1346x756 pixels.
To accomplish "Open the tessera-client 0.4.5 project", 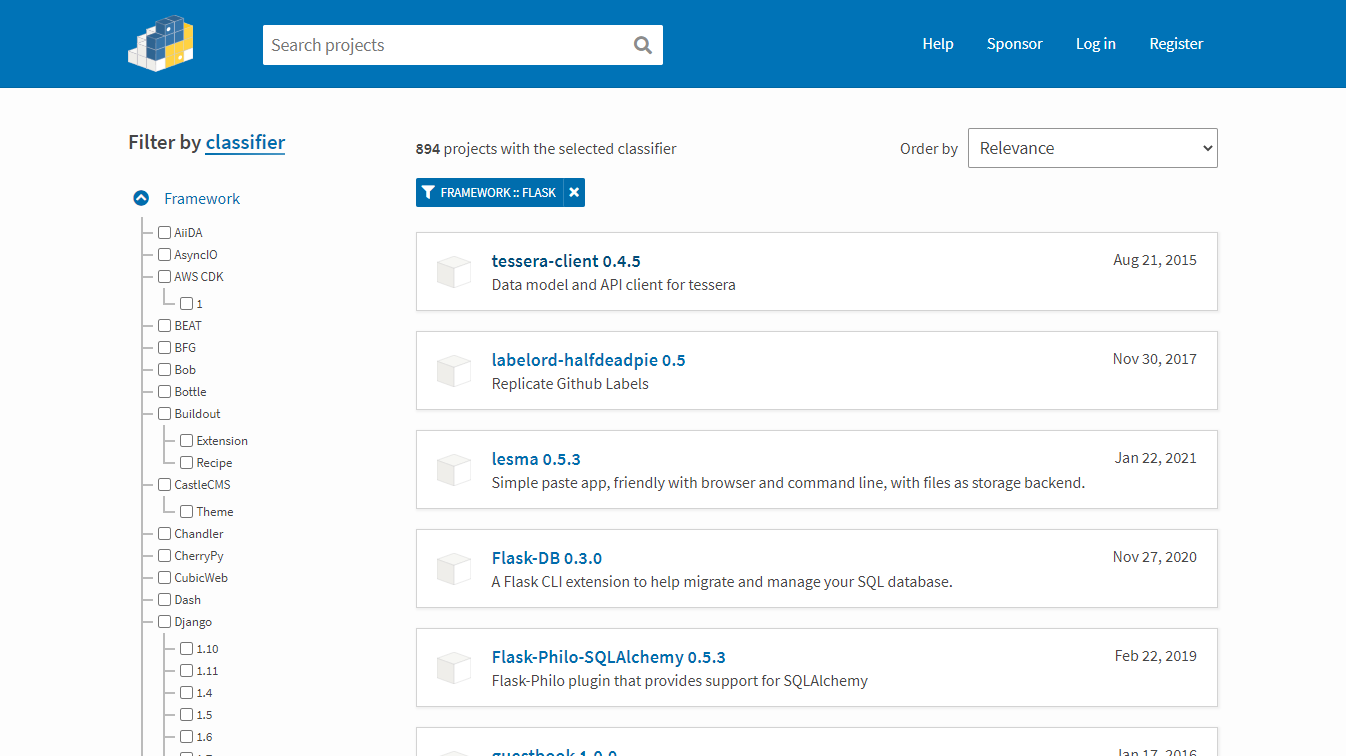I will 566,261.
